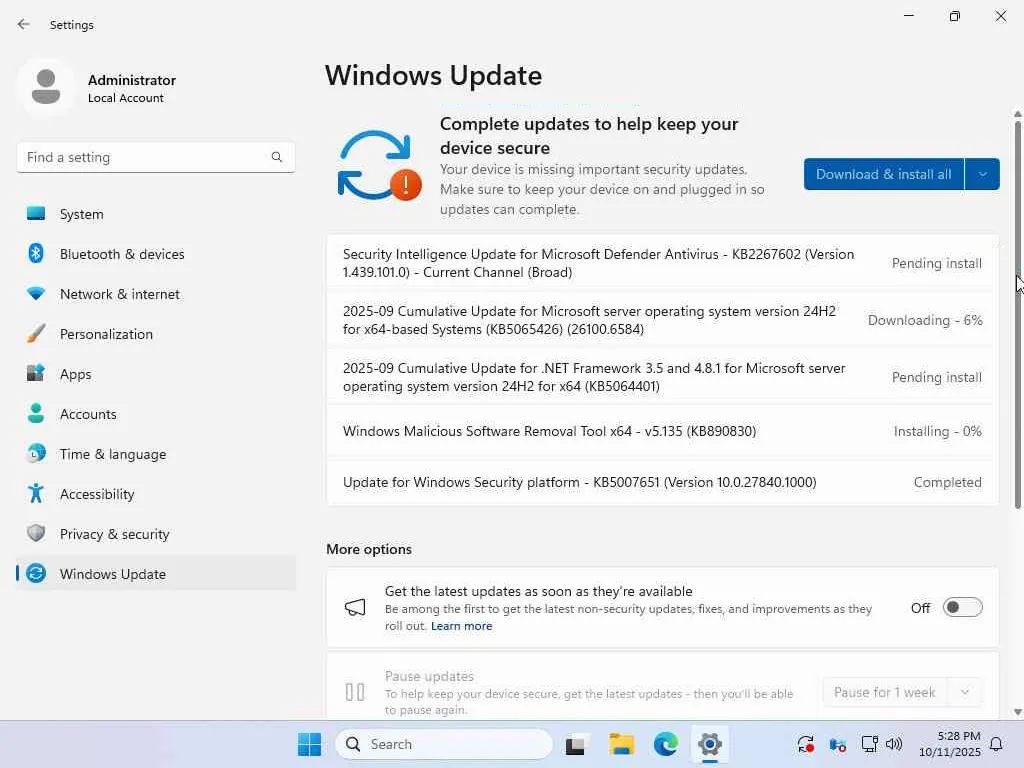Click the scrollbar down arrow
This screenshot has height=768, width=1024.
pyautogui.click(x=1017, y=712)
